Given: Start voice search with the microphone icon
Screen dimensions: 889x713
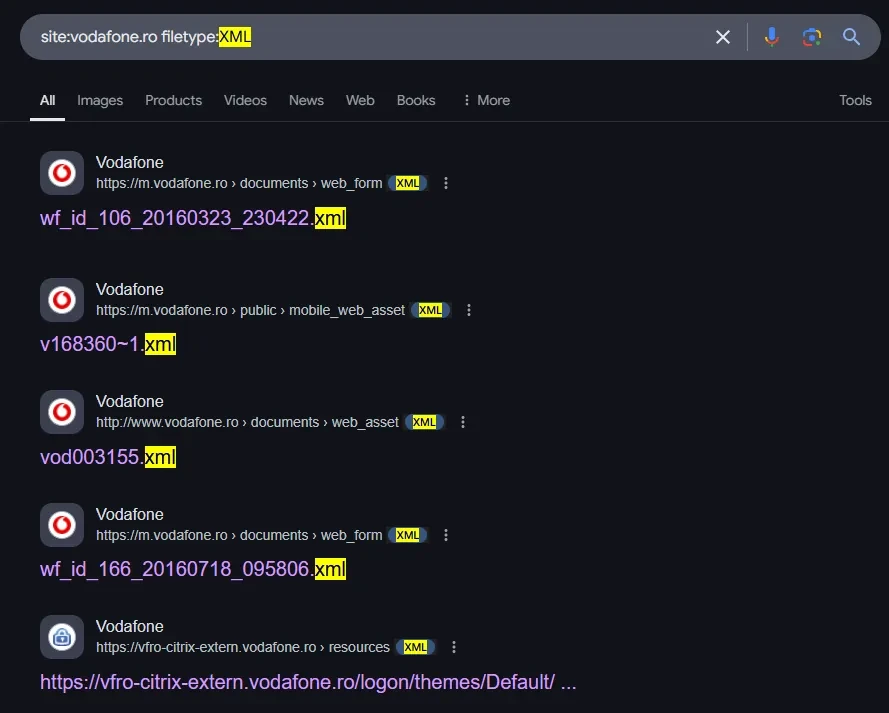Looking at the screenshot, I should 771,37.
